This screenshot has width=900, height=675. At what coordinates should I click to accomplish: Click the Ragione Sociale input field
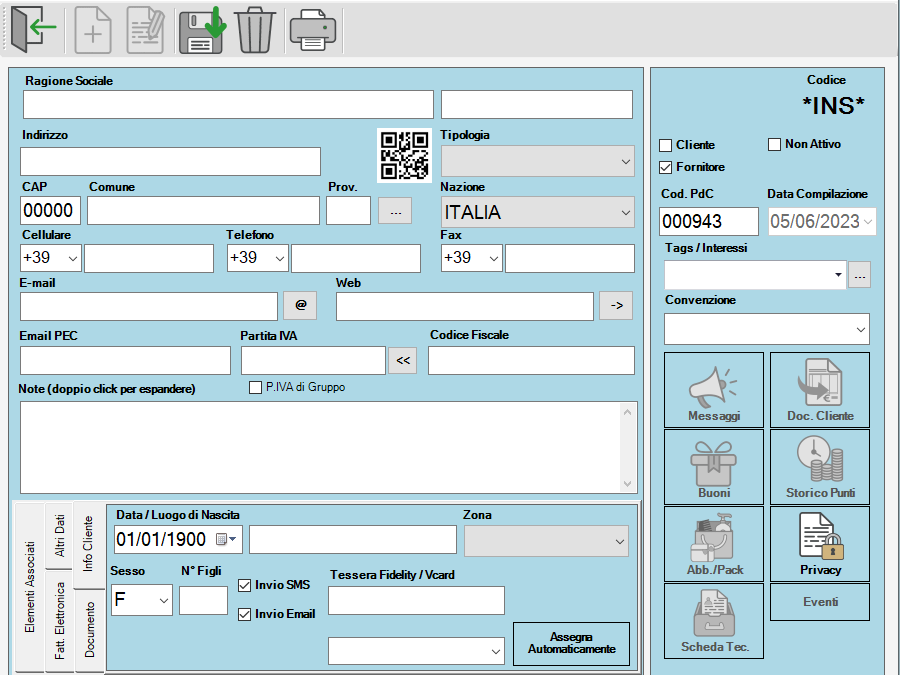(x=228, y=105)
